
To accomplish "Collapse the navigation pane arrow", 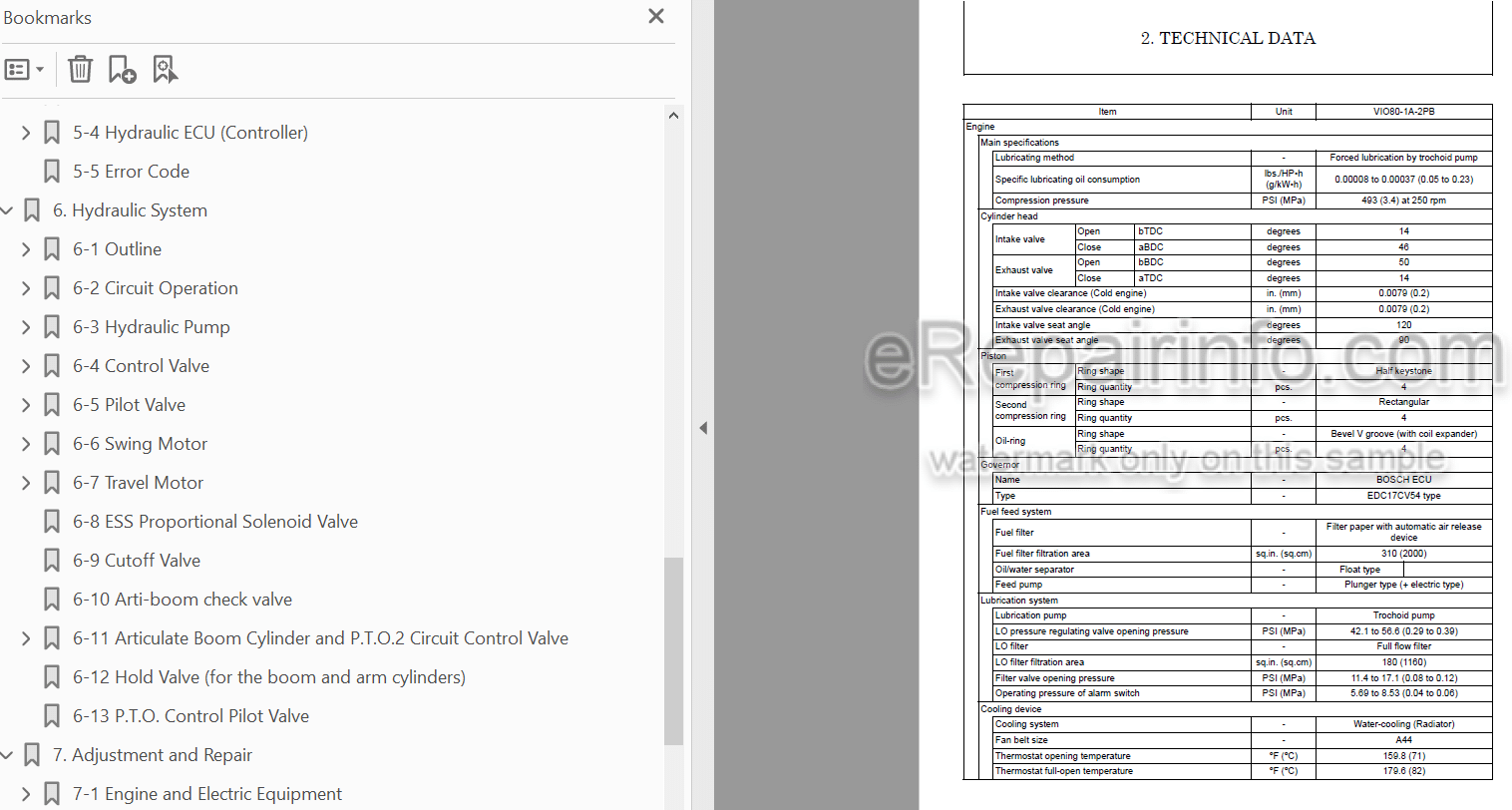I will coord(703,428).
